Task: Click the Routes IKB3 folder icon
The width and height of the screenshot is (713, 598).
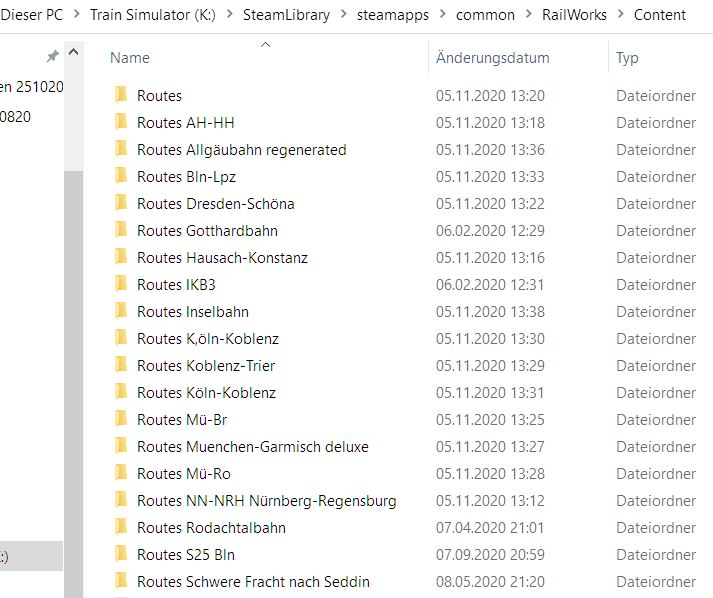Action: 121,283
